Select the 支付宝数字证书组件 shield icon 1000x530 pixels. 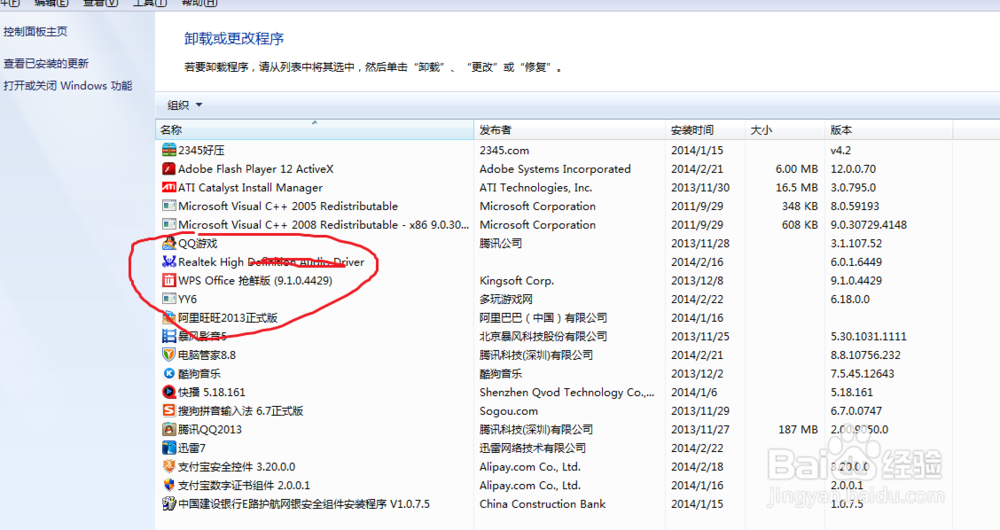(168, 485)
